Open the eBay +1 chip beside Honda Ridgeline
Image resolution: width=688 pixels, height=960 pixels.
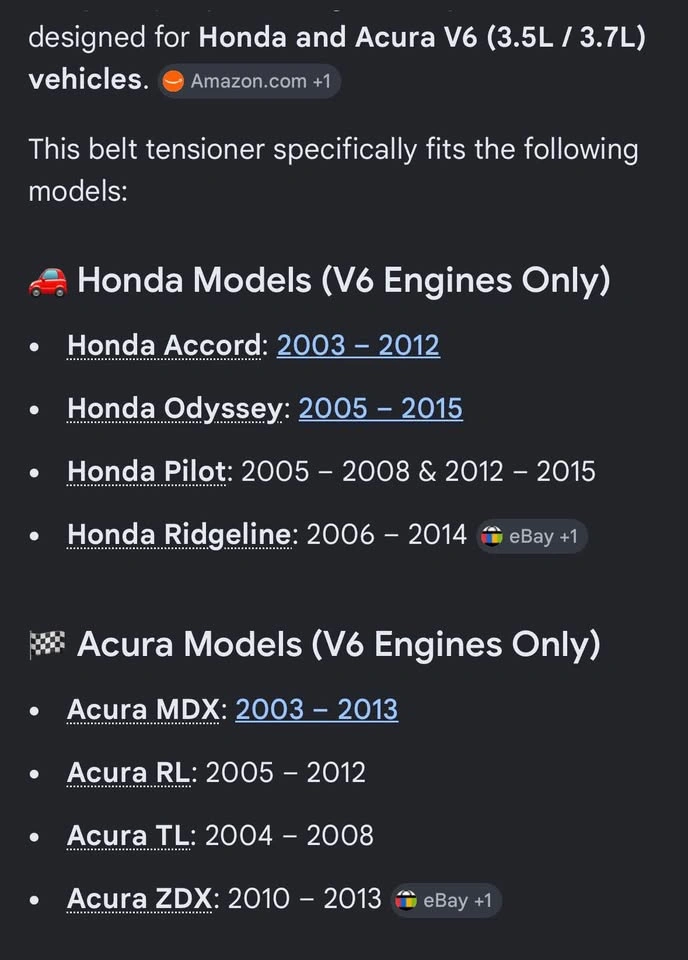[532, 536]
